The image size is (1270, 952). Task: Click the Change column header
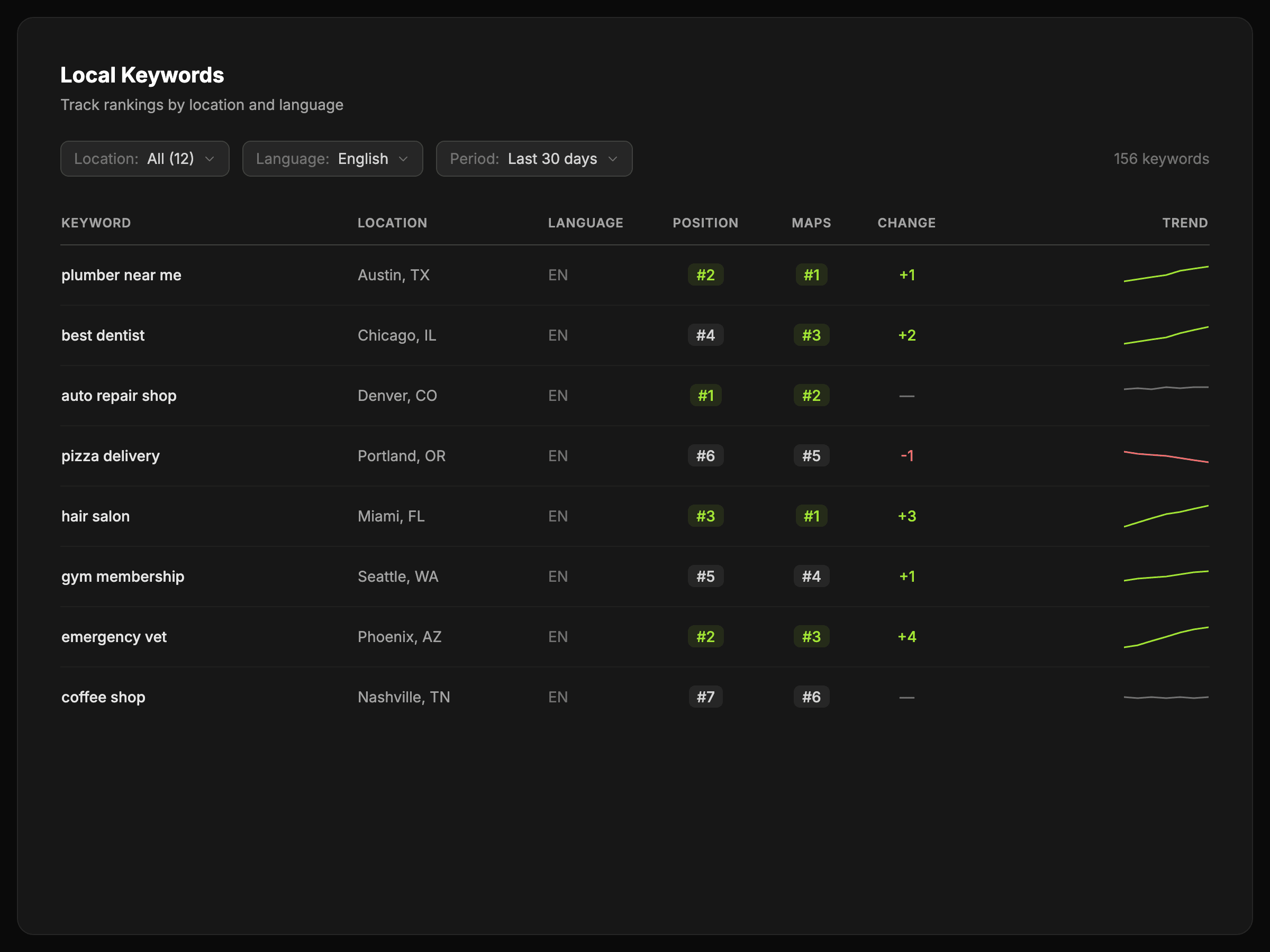[906, 223]
